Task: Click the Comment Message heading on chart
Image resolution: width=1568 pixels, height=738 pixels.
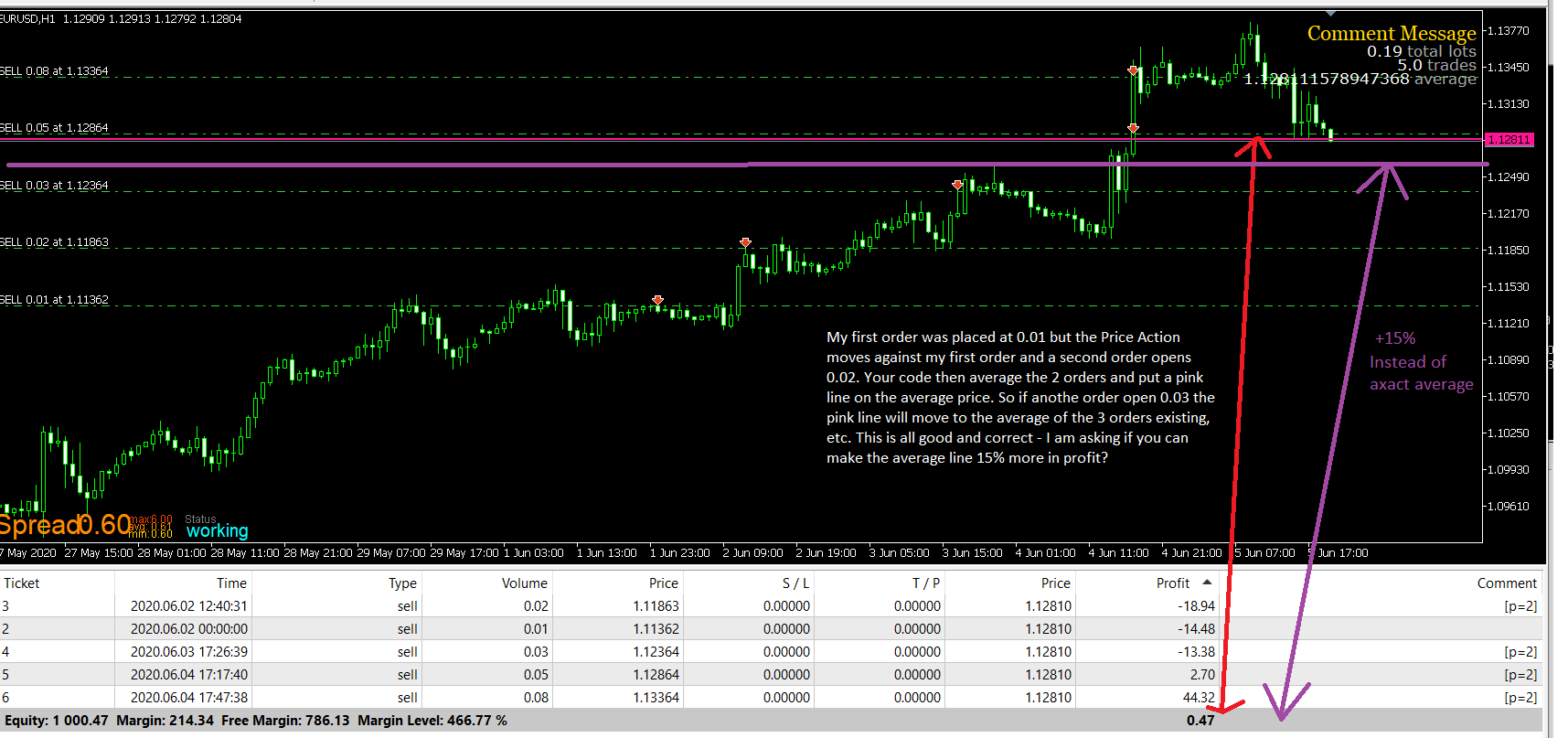Action: tap(1392, 33)
